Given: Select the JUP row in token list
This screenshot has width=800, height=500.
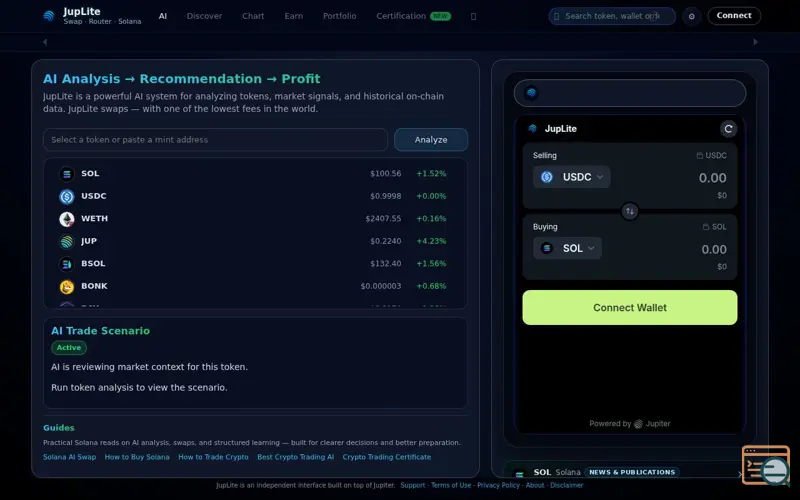Looking at the screenshot, I should [x=255, y=241].
